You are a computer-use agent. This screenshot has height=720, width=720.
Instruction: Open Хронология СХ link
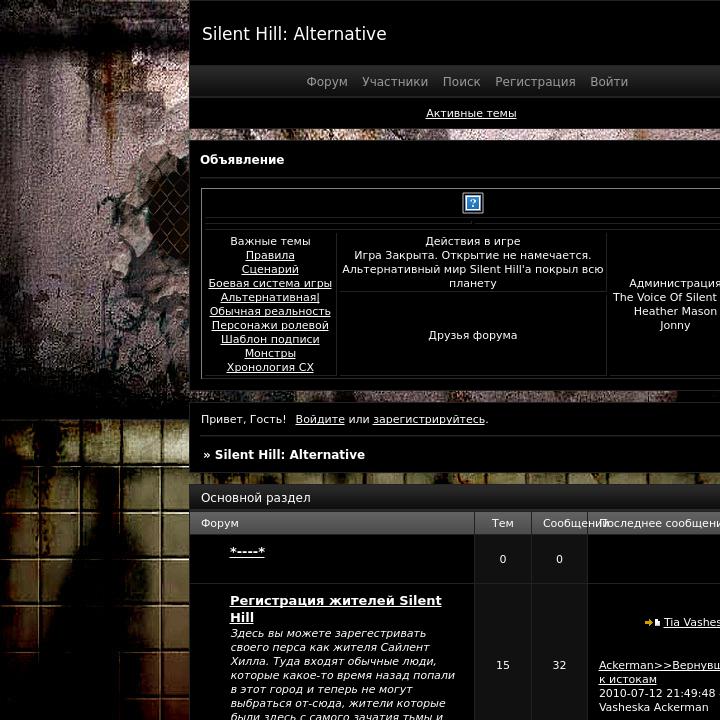point(270,367)
